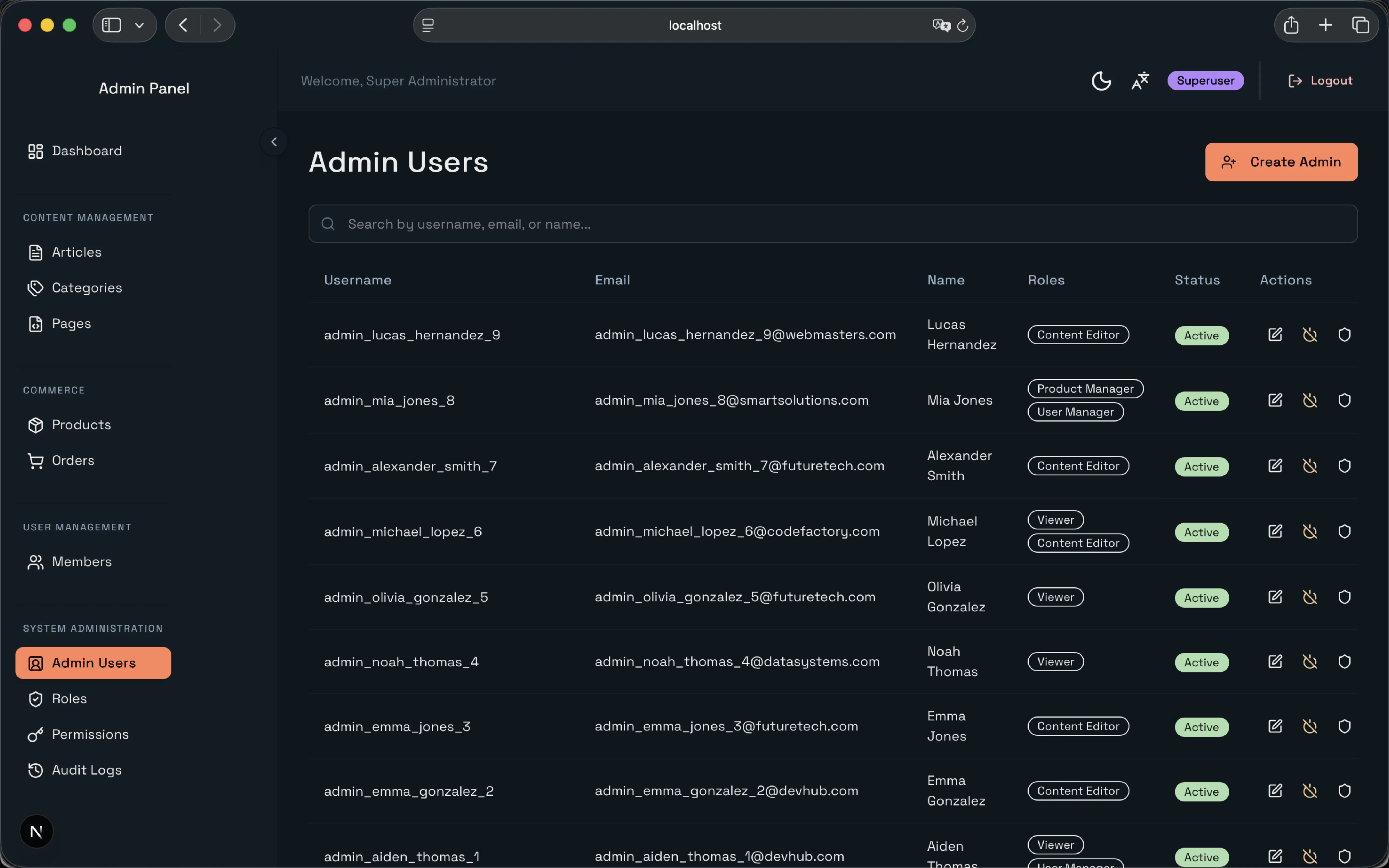Open role shield for admin_noah_thomas_4
1389x868 pixels.
(x=1344, y=662)
